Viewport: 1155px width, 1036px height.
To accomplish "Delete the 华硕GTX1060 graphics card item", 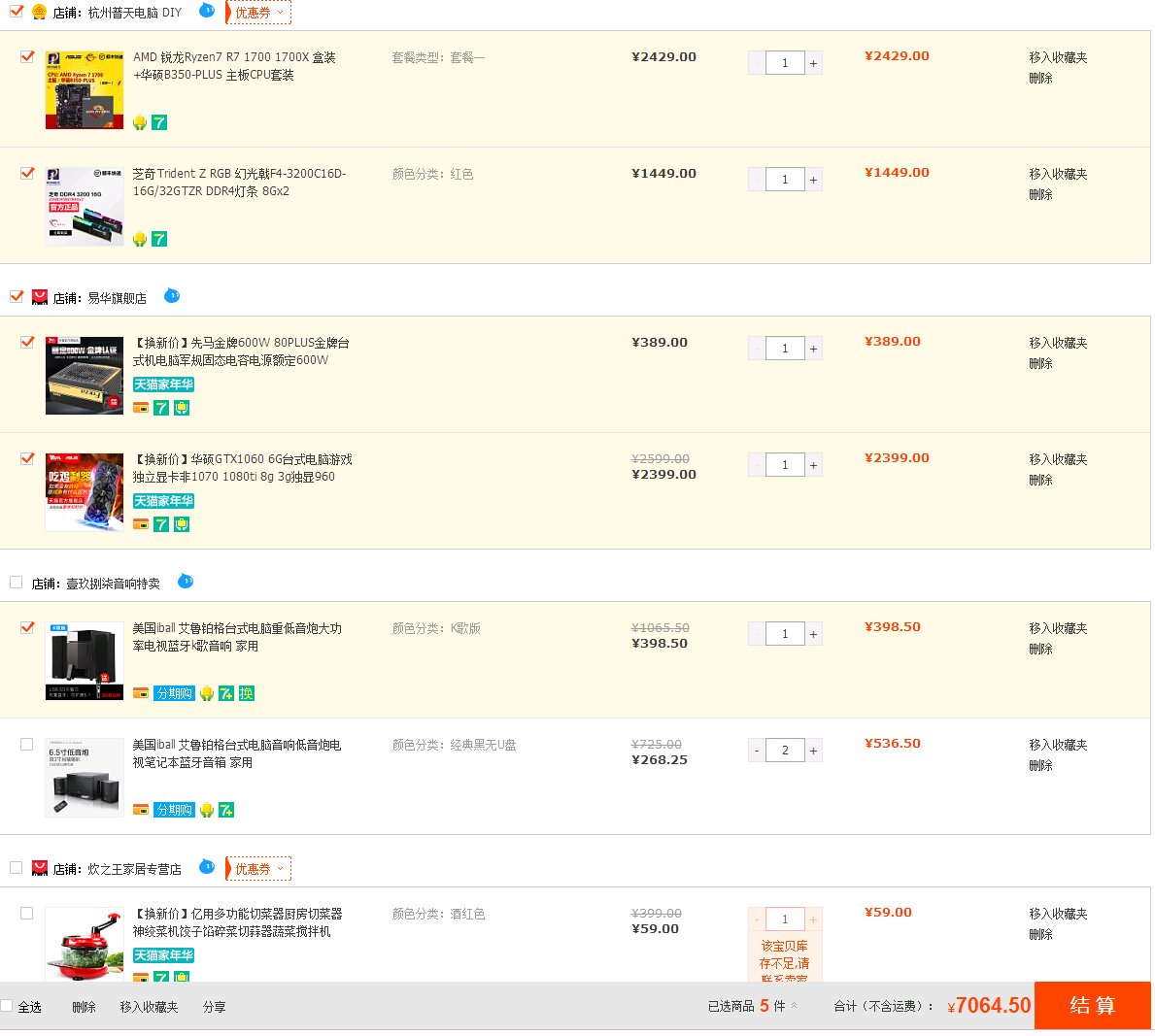I will (1040, 480).
